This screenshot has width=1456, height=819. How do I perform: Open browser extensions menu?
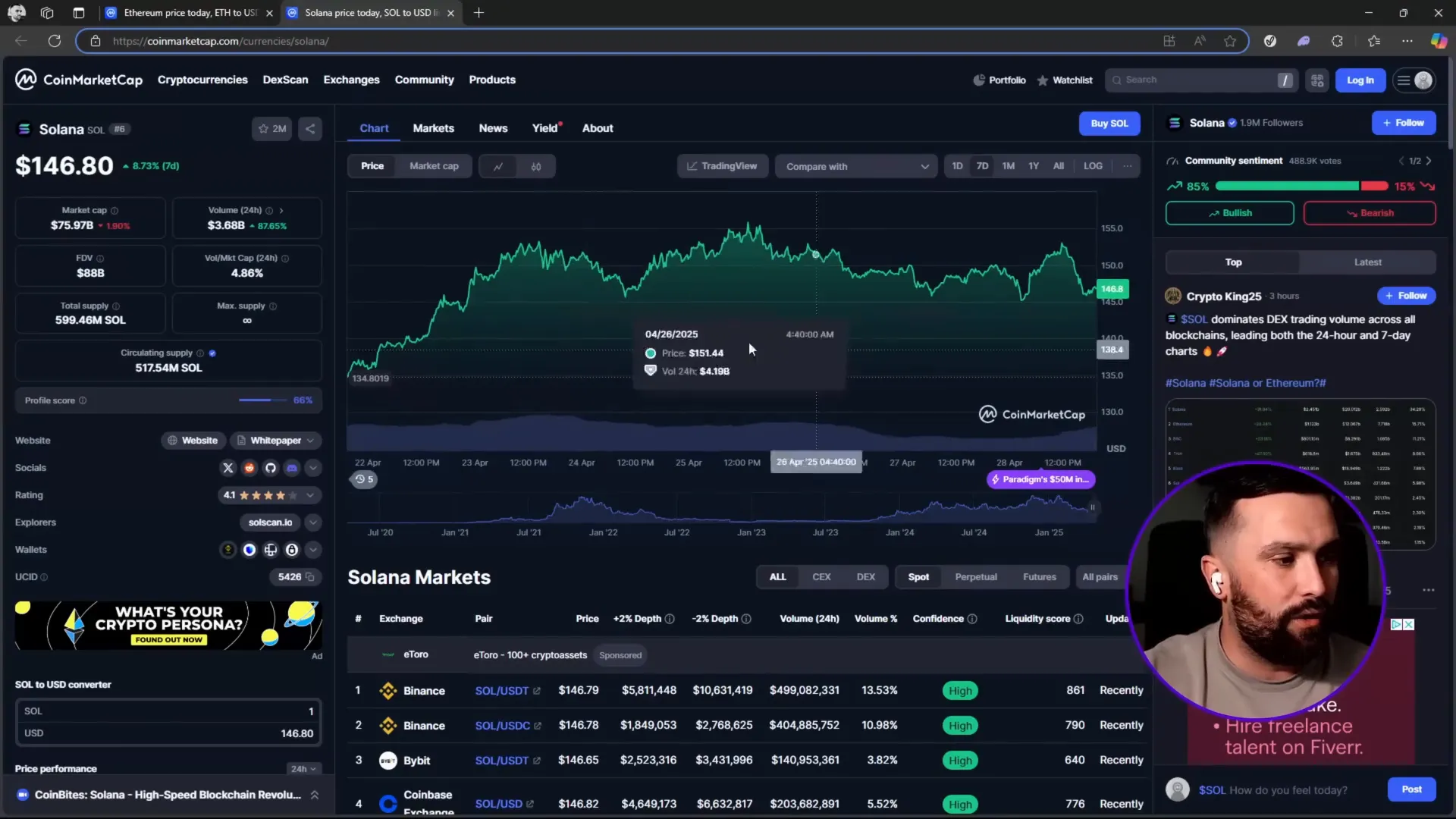1337,41
